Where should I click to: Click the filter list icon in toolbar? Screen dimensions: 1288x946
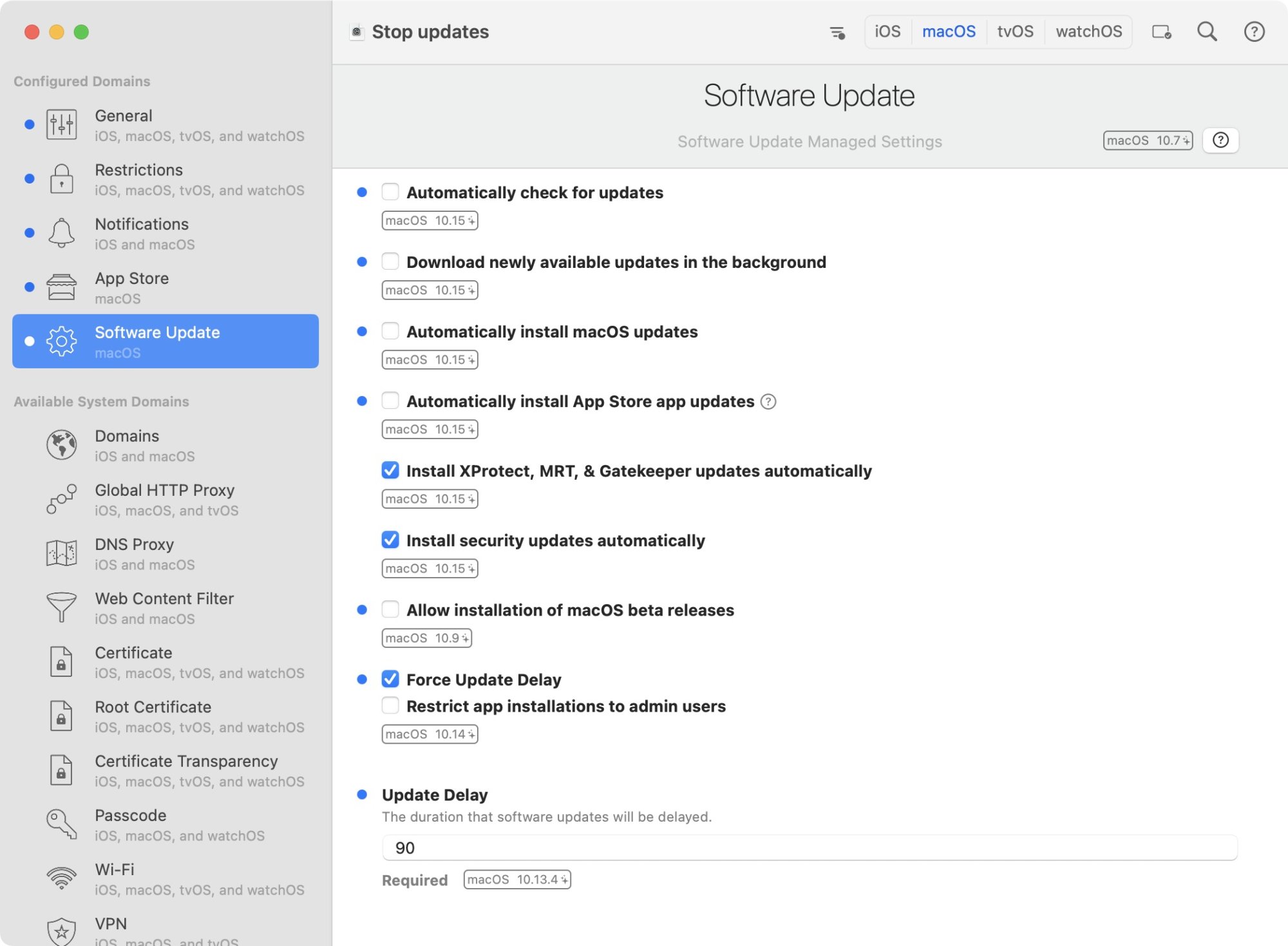(x=837, y=32)
